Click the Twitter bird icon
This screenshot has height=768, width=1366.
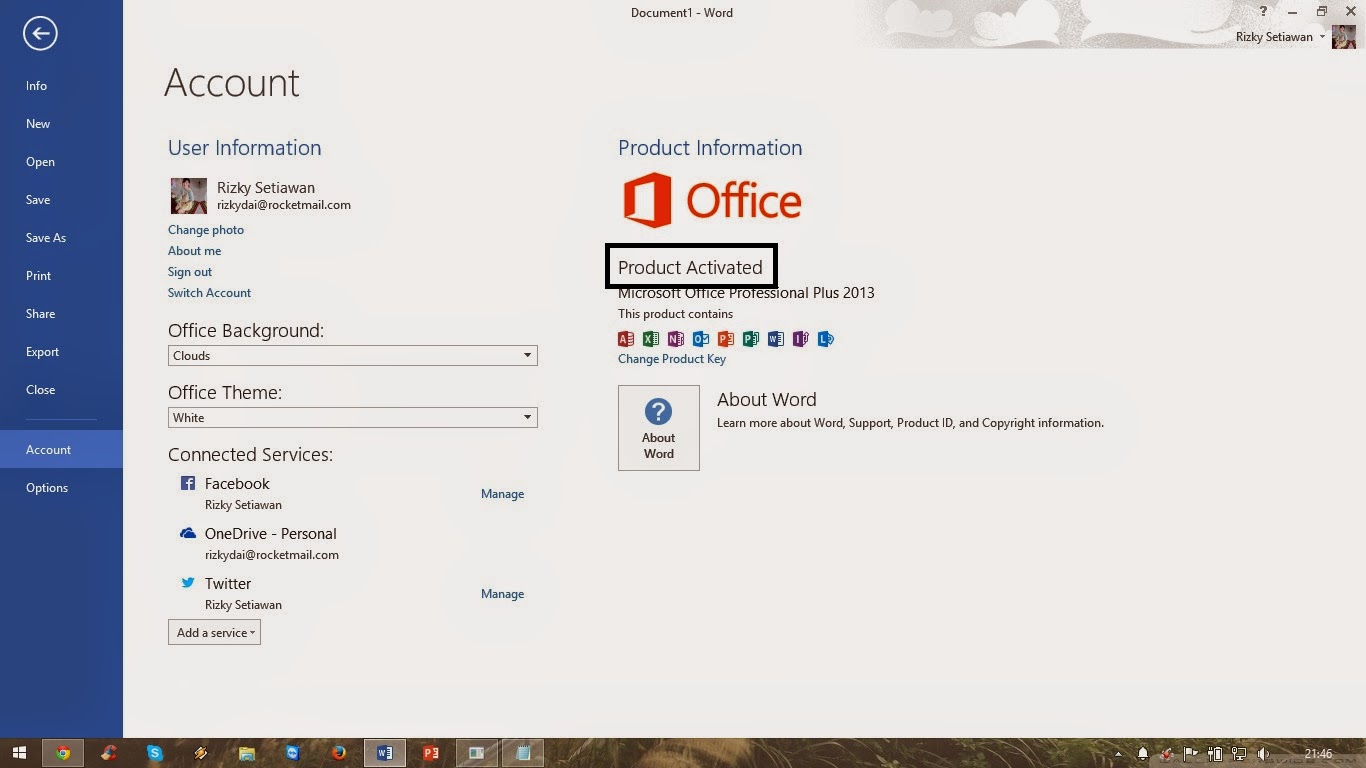[187, 583]
